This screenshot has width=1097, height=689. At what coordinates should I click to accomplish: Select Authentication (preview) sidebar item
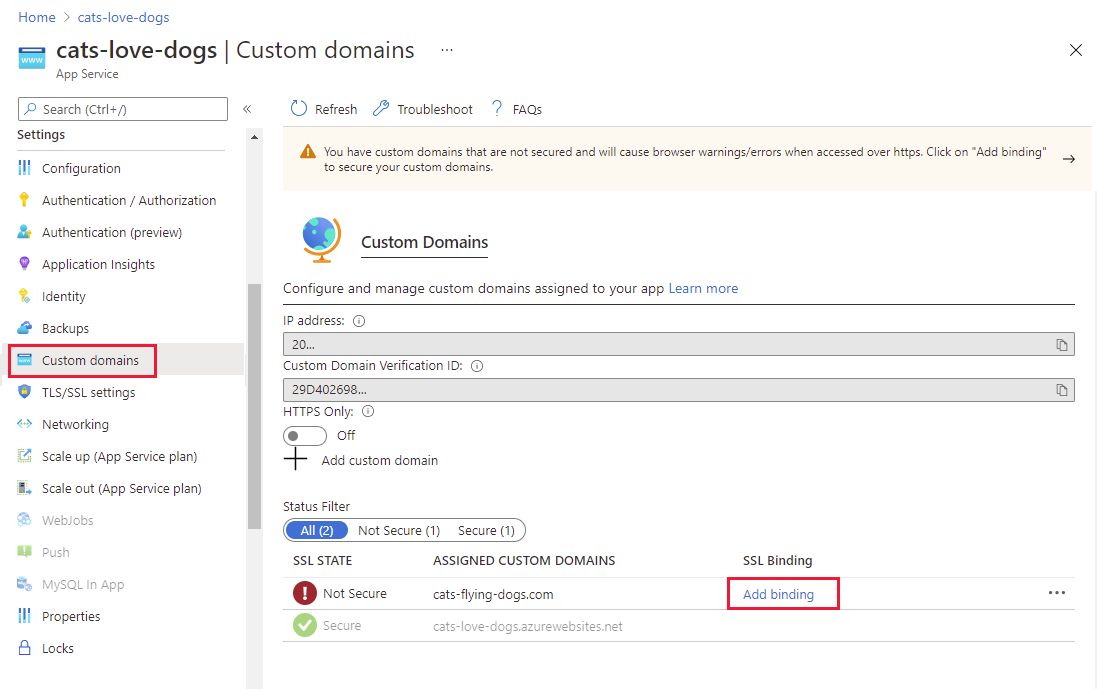point(112,232)
